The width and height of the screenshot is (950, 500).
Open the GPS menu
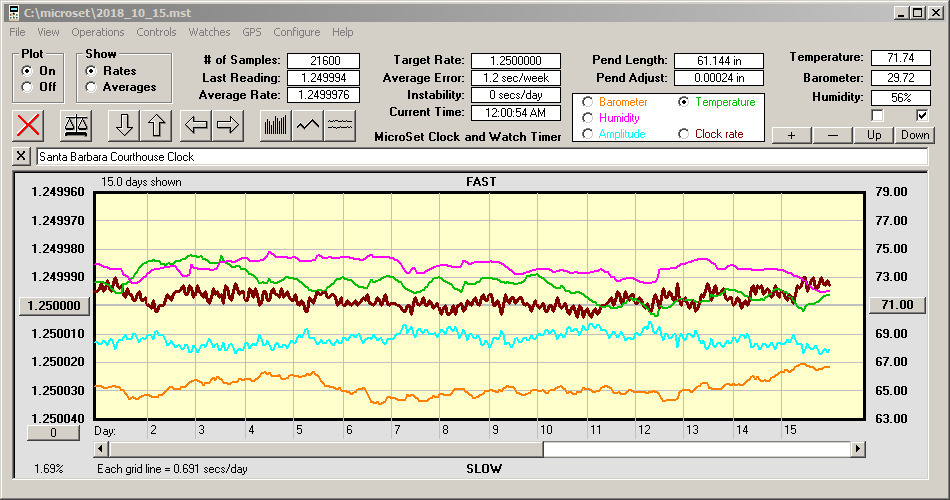pyautogui.click(x=252, y=32)
